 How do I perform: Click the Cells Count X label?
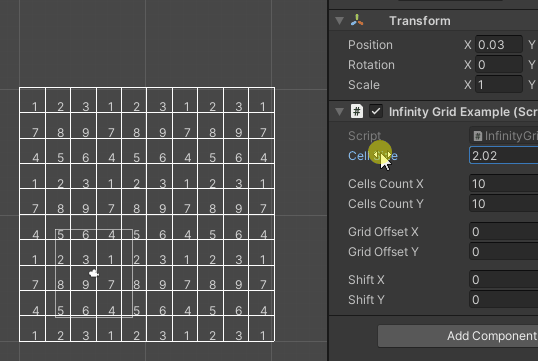(386, 184)
